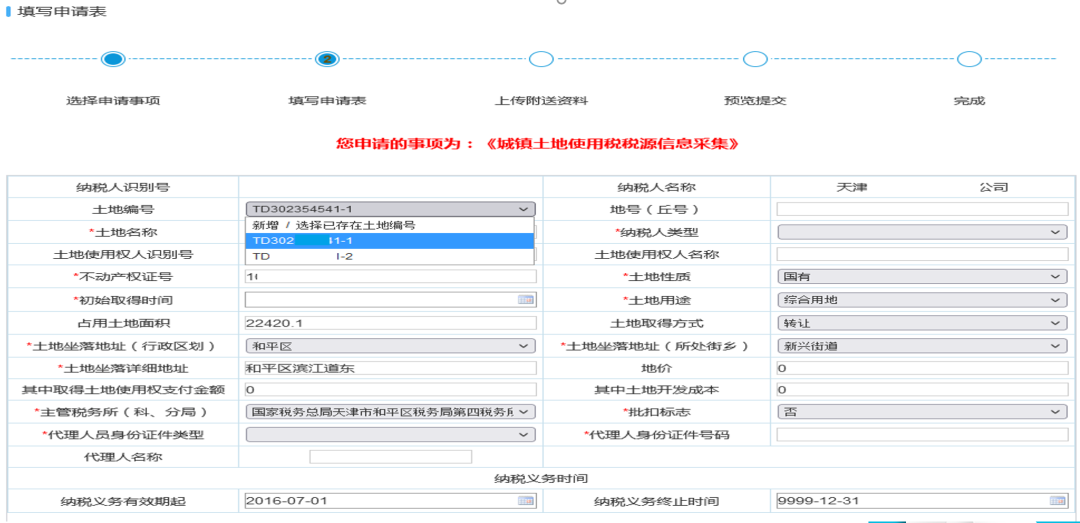Click the 地号（丘号）input field

coord(922,209)
